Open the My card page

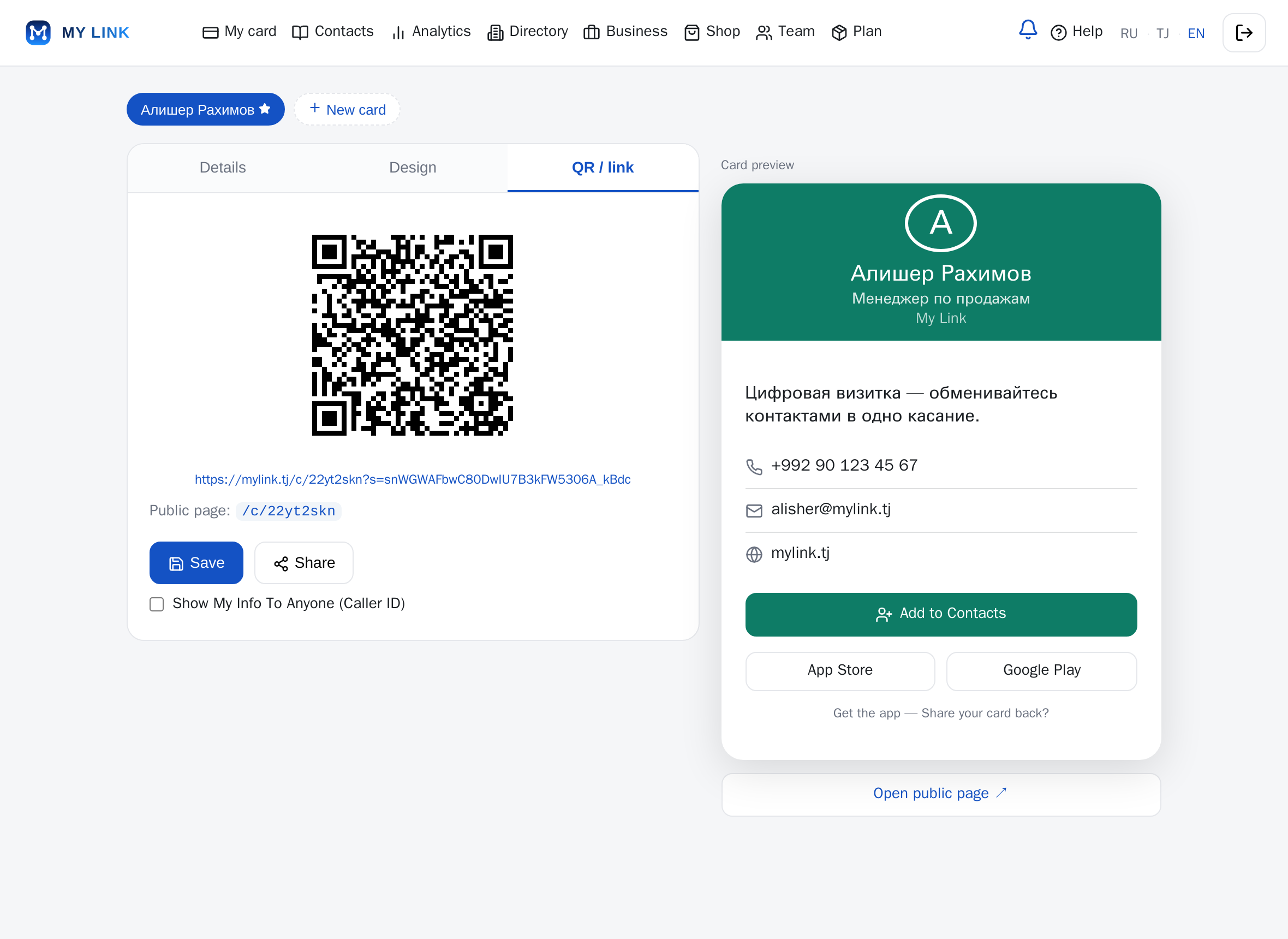click(x=239, y=32)
